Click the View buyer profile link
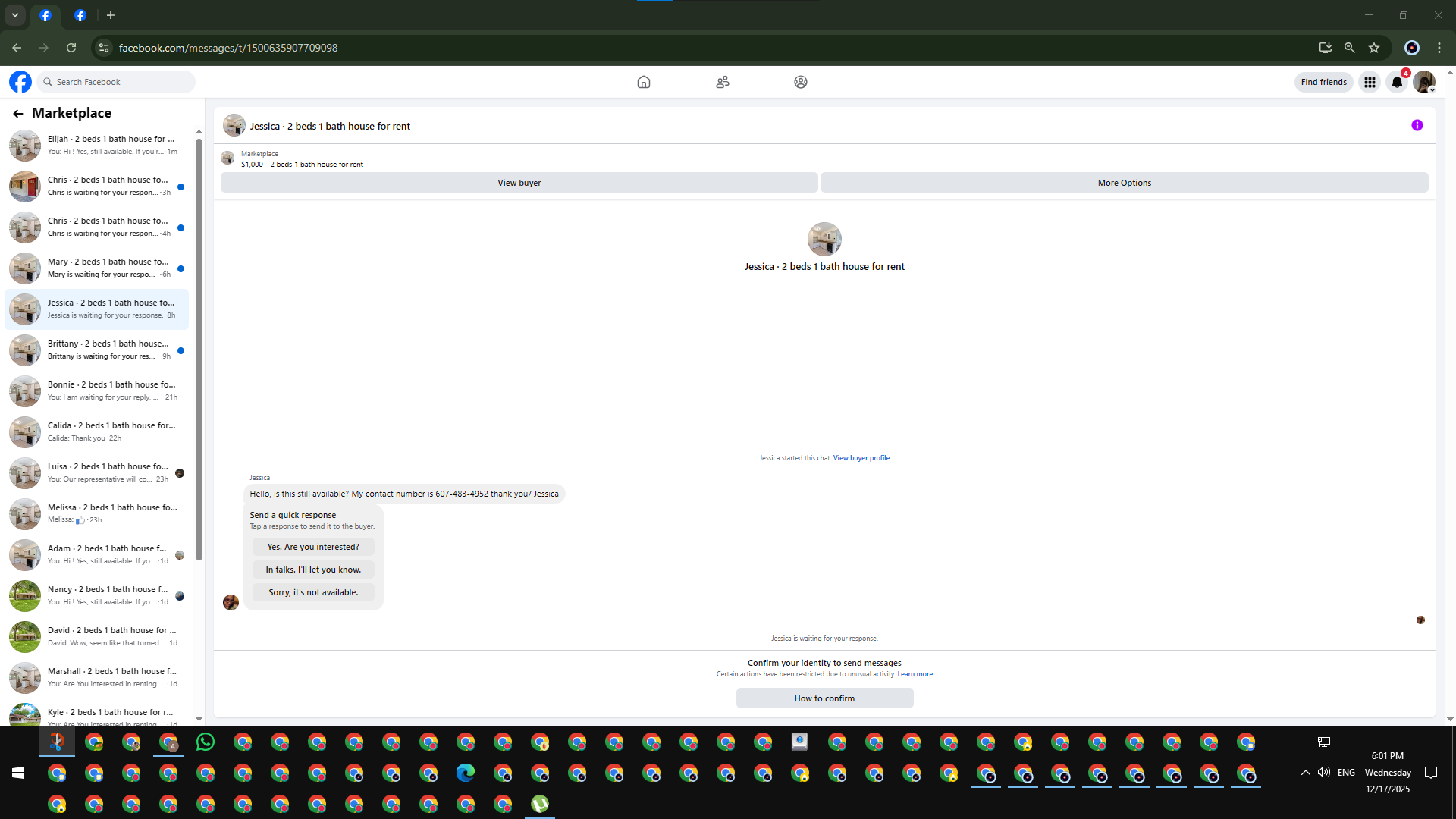1456x819 pixels. click(861, 458)
